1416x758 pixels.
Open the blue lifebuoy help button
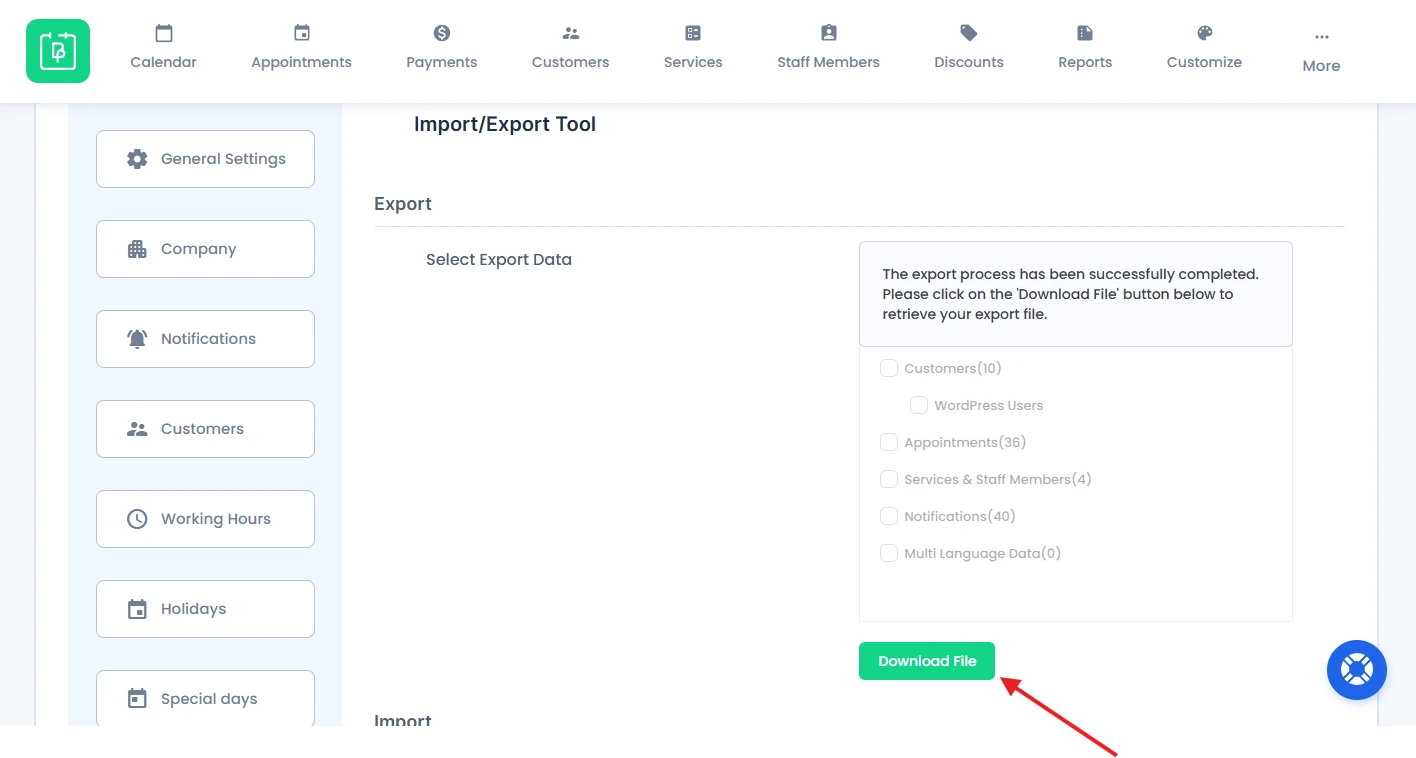tap(1357, 670)
